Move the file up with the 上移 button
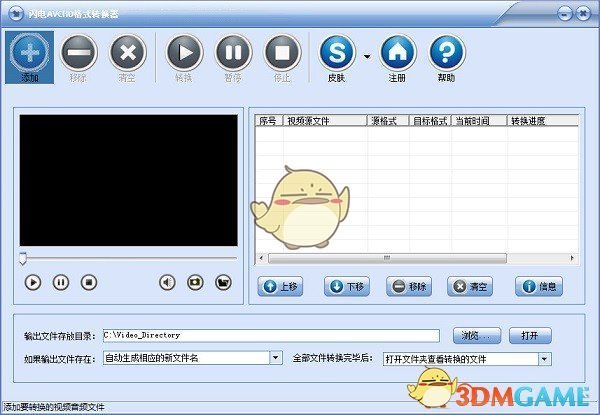600x415 pixels. 280,286
